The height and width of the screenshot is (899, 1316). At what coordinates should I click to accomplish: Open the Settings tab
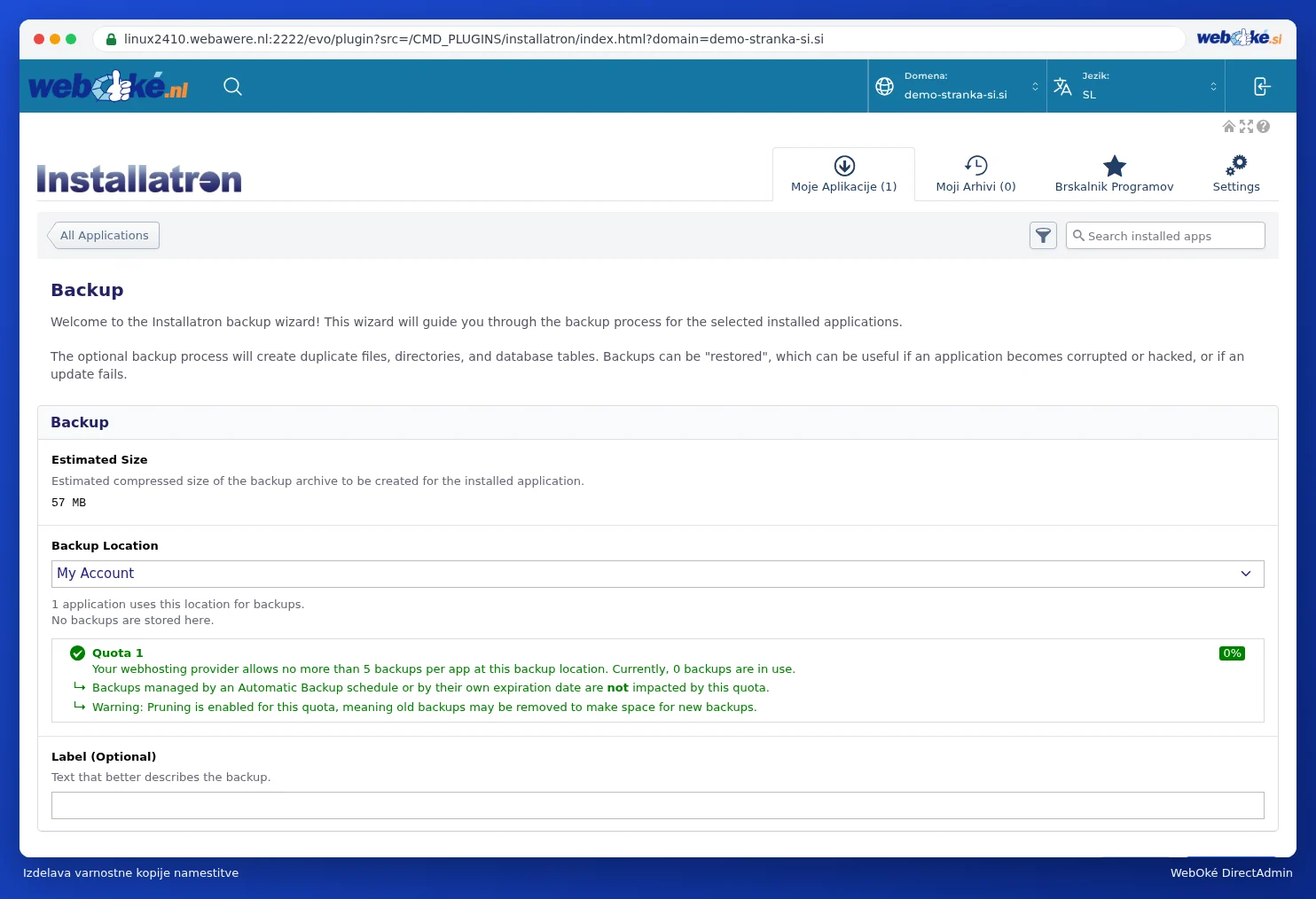[x=1236, y=175]
